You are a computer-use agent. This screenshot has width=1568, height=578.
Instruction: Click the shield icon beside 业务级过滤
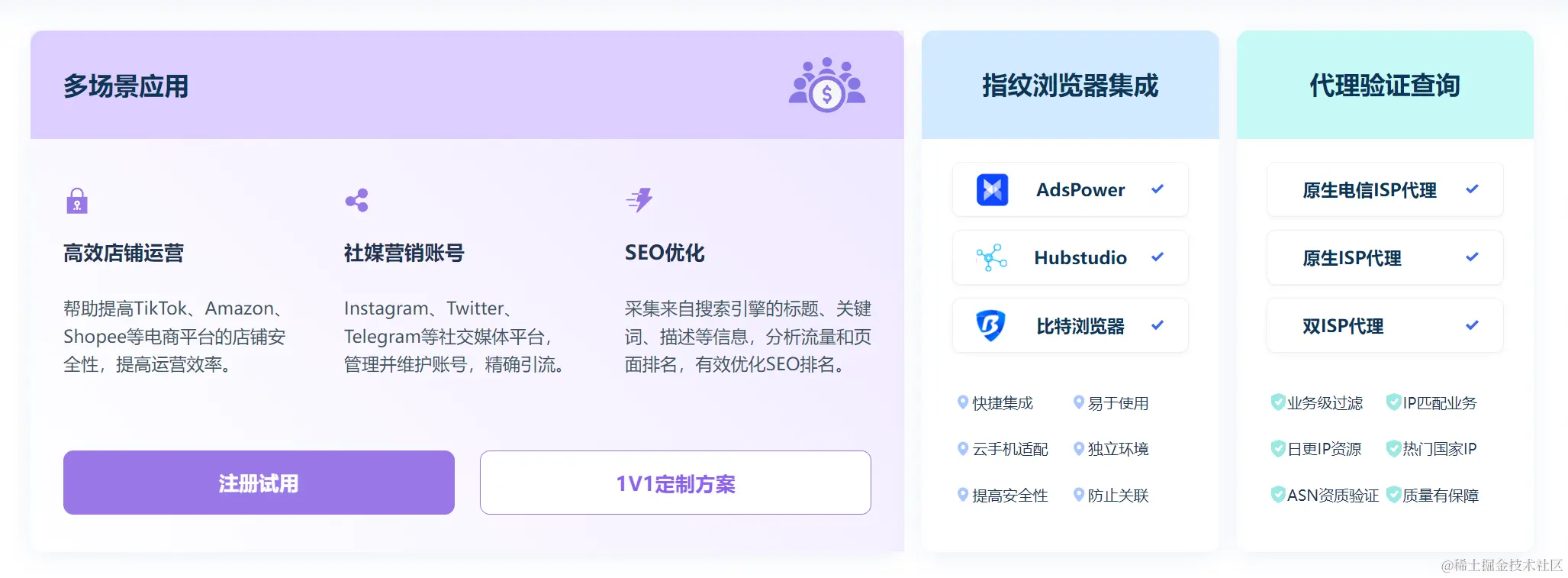coord(1278,402)
